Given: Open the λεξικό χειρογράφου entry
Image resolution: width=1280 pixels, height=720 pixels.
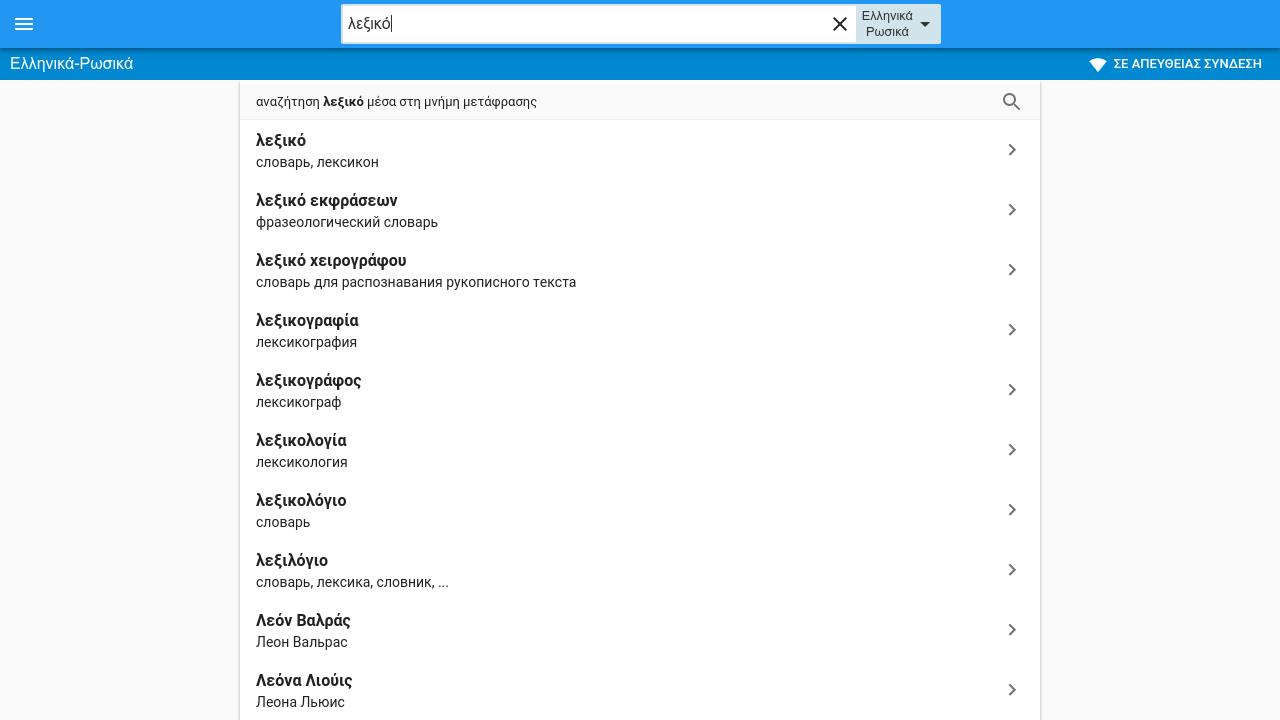Looking at the screenshot, I should point(640,270).
